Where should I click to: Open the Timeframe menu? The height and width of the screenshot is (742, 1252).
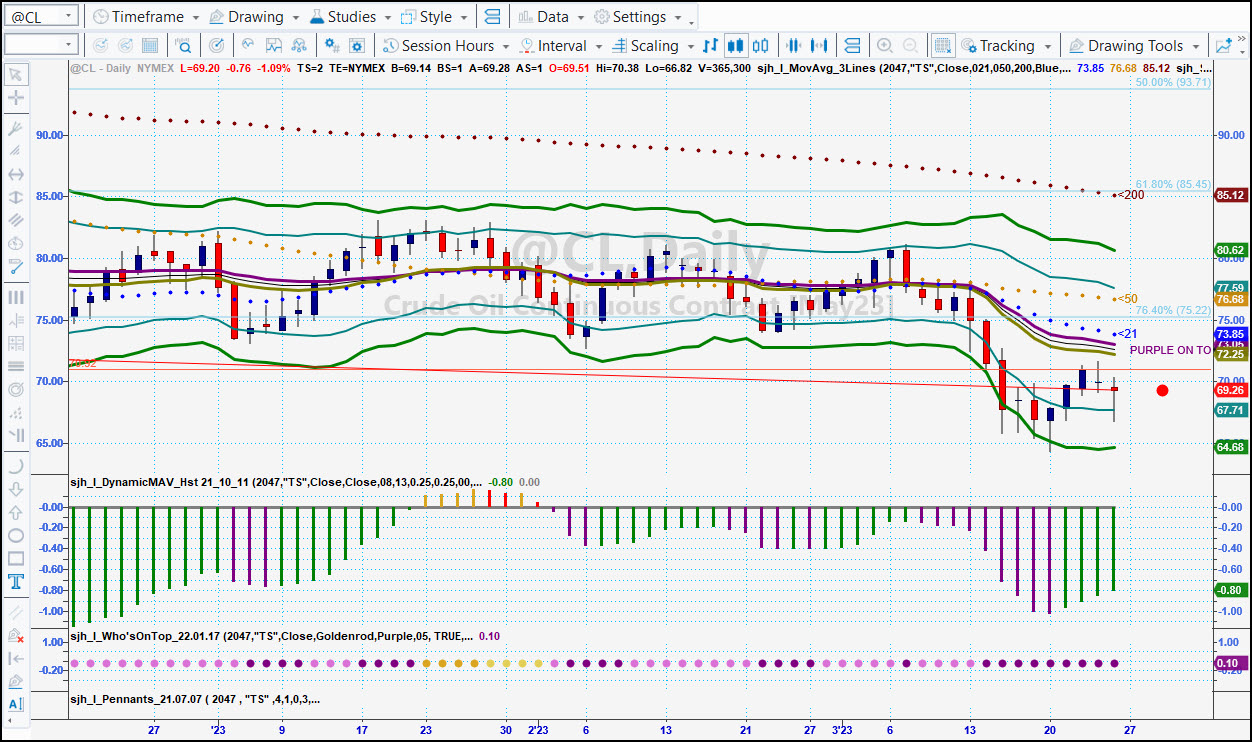point(145,17)
